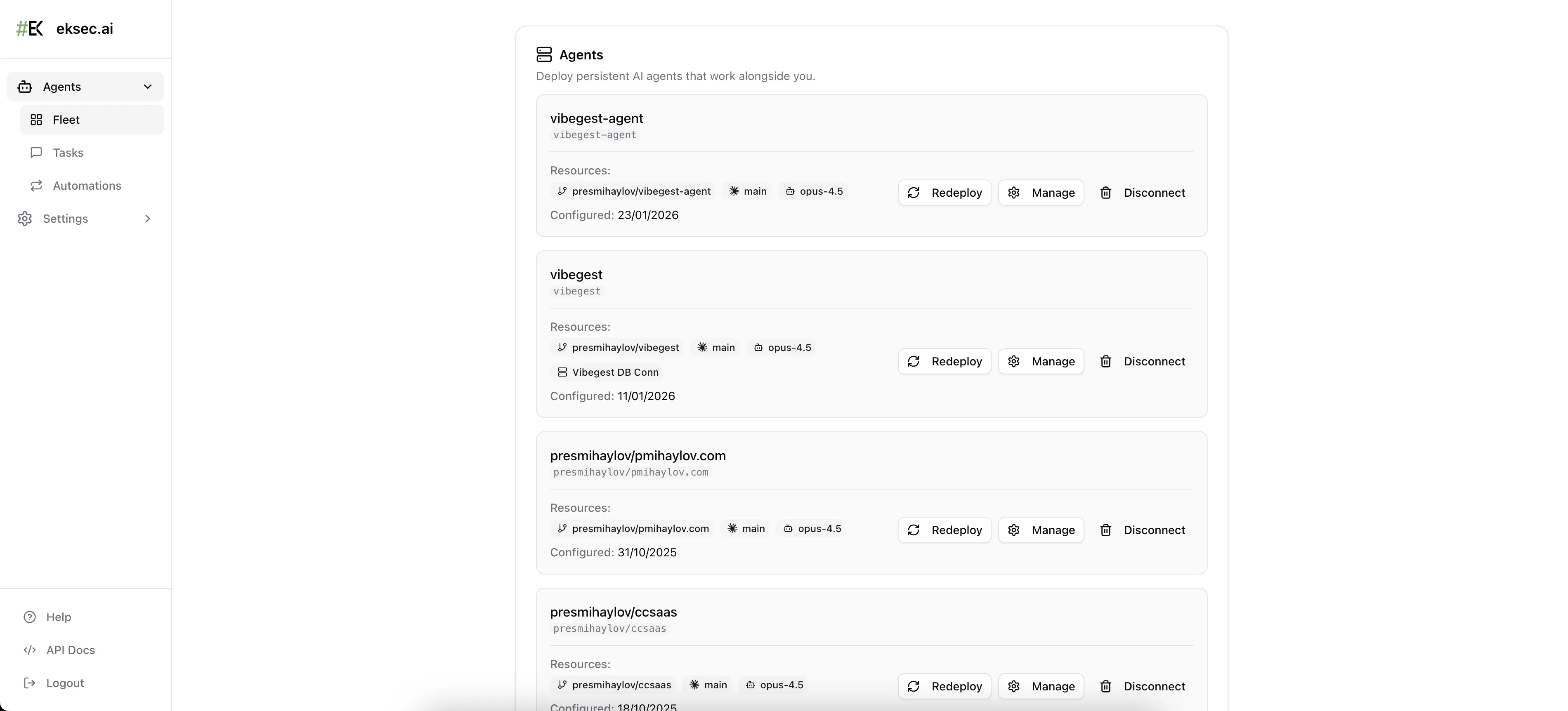Manage the vibegest agent

pyautogui.click(x=1041, y=361)
